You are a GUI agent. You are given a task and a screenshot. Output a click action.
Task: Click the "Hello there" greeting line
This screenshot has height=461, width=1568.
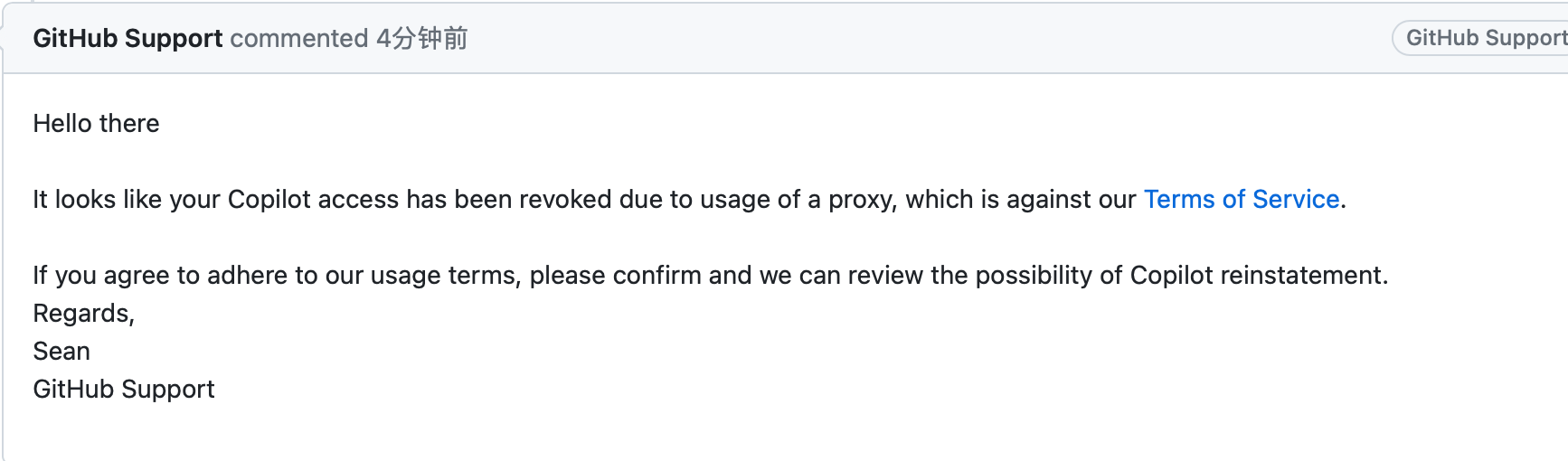point(96,124)
